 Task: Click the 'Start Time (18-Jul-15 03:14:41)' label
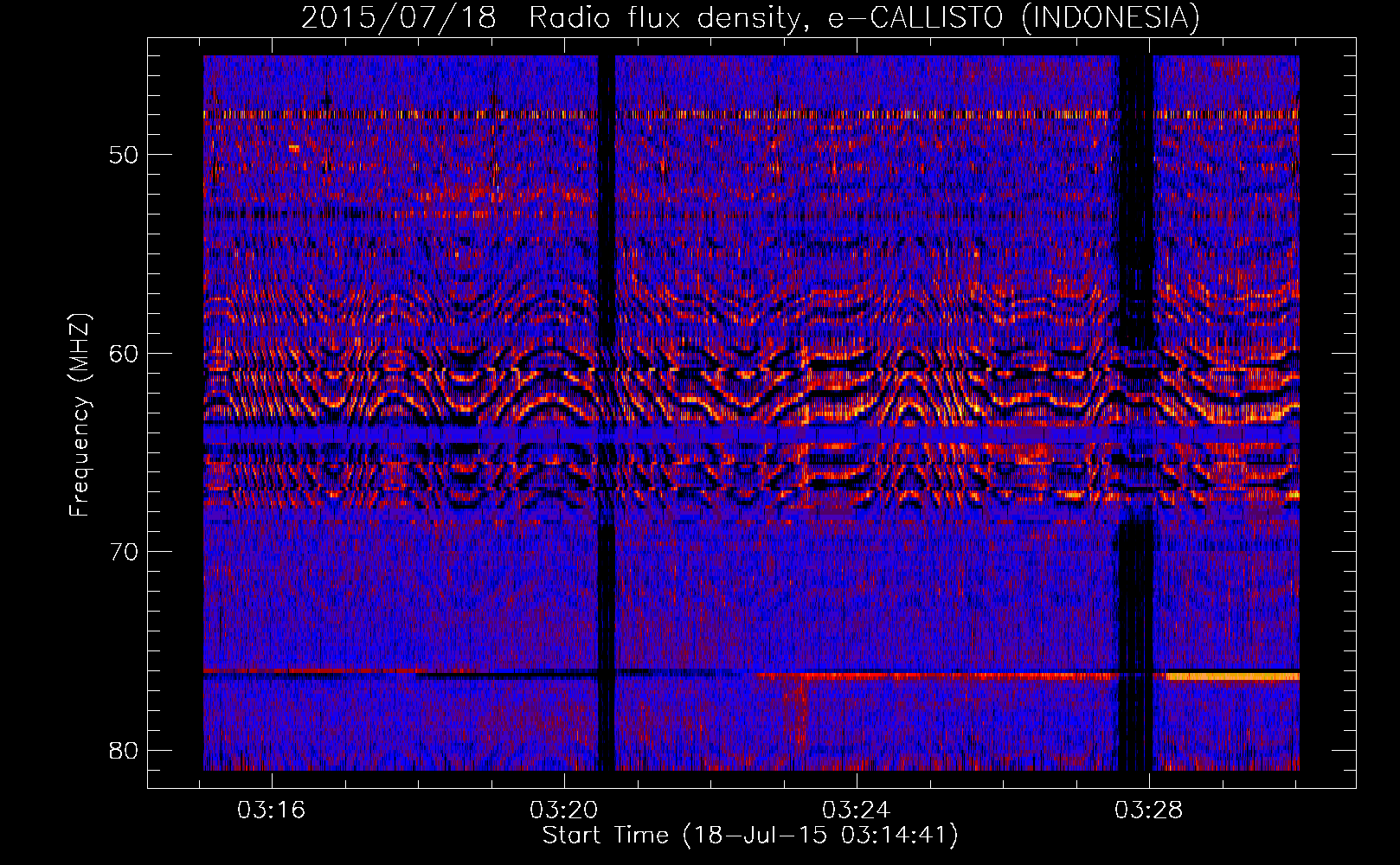tap(750, 836)
